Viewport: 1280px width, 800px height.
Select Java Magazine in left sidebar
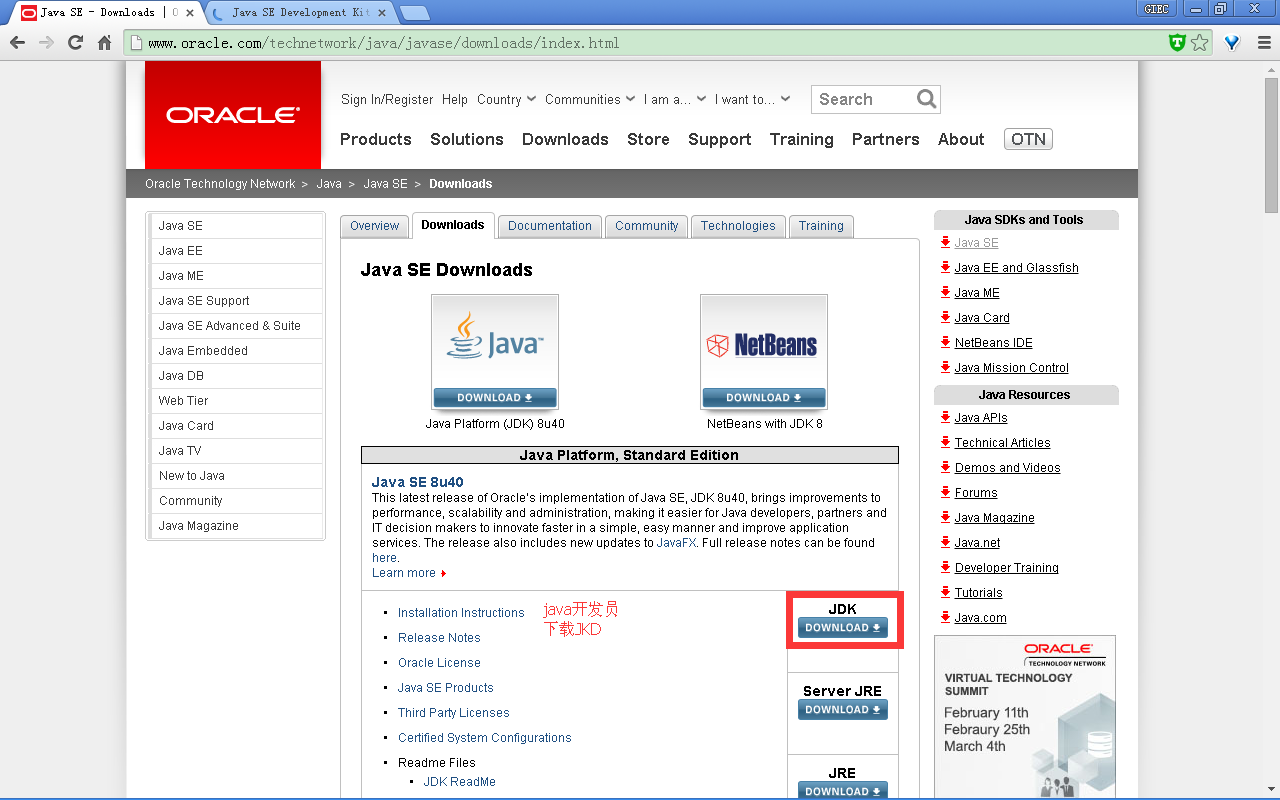tap(237, 526)
